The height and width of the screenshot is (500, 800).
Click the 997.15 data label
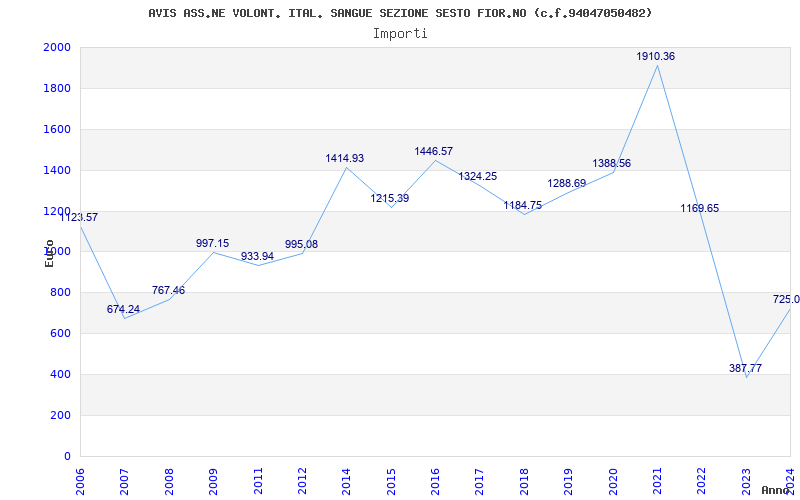click(212, 244)
